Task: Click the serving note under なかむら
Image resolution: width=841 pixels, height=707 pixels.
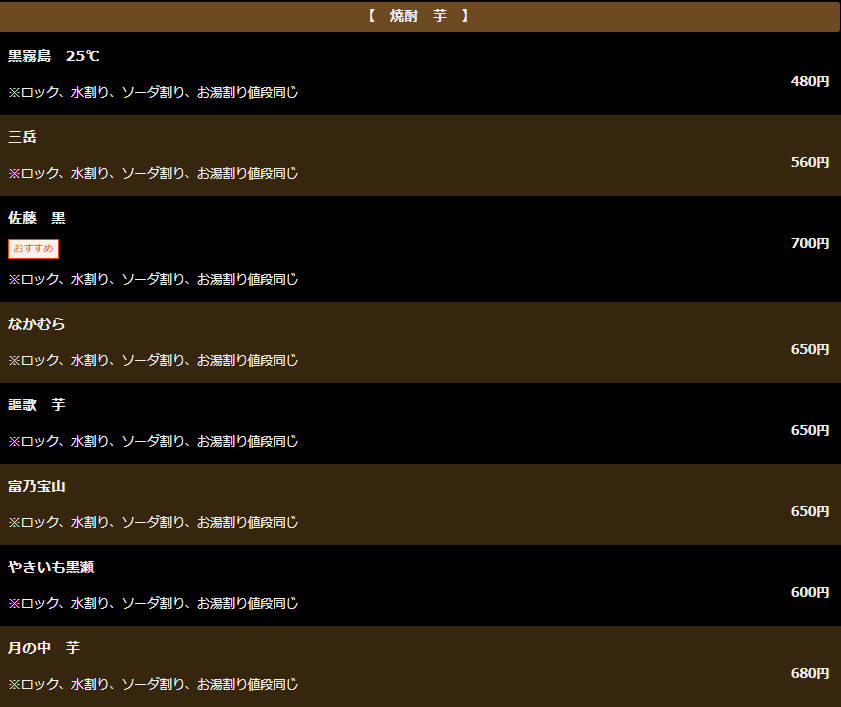Action: pos(153,360)
